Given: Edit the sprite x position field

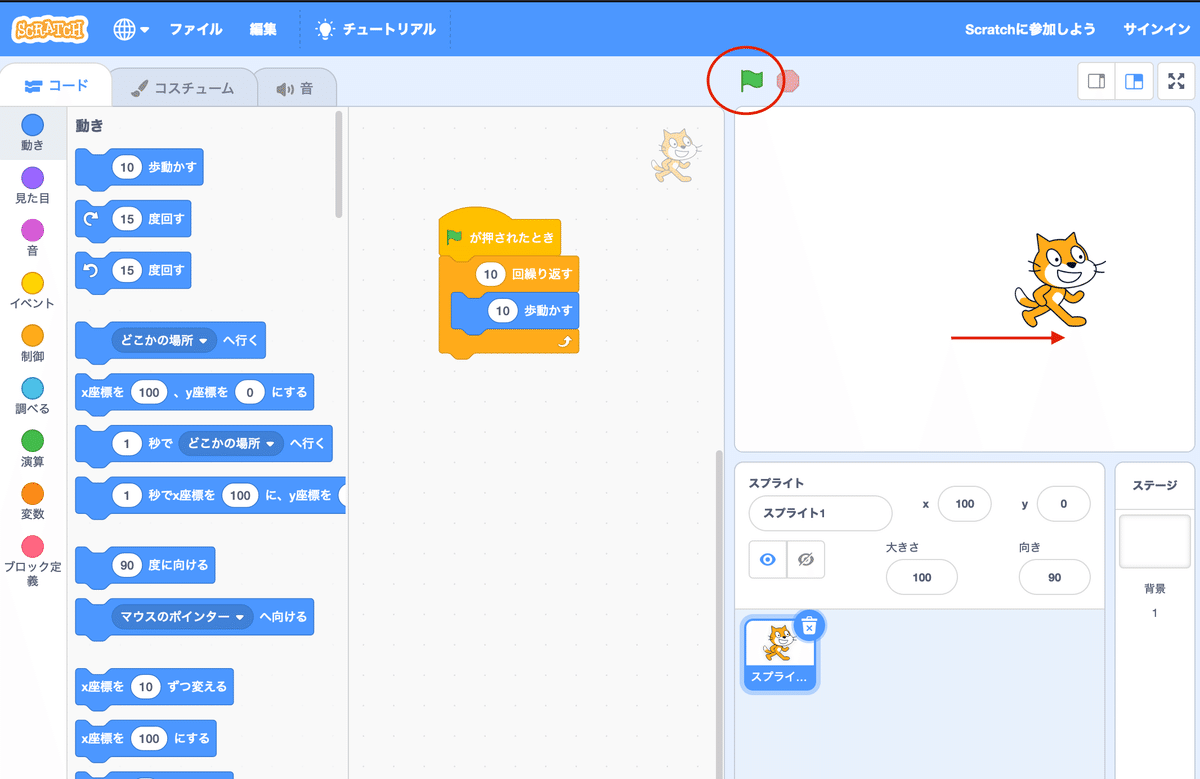Looking at the screenshot, I should 964,504.
